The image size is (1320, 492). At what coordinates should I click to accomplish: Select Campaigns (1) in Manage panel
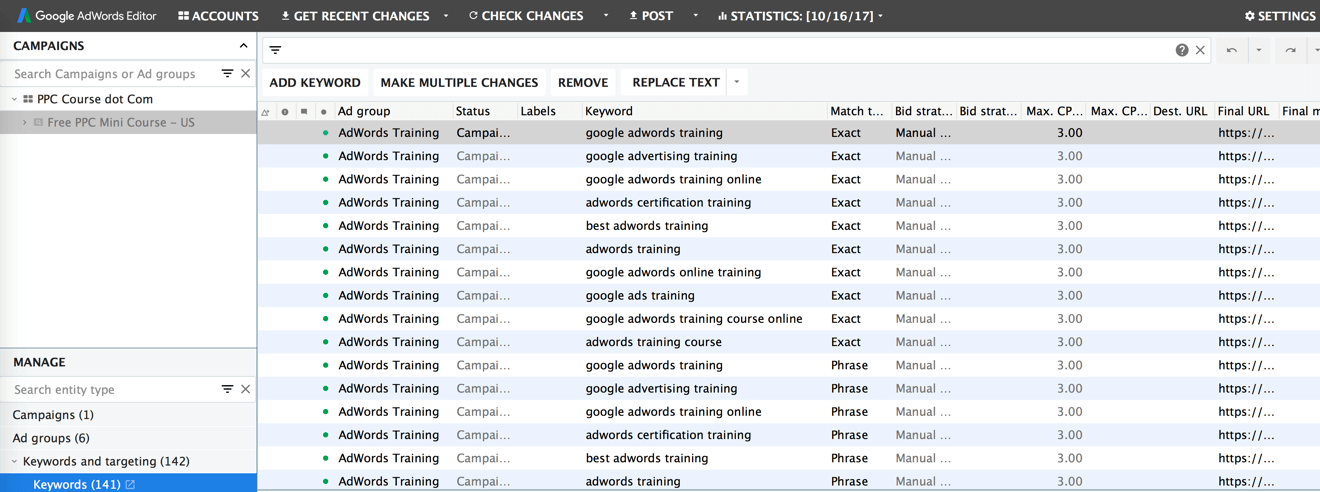[x=53, y=414]
